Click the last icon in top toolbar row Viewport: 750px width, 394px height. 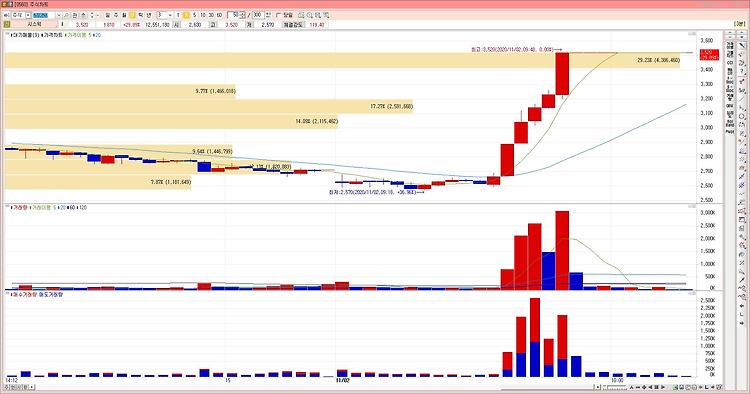326,15
